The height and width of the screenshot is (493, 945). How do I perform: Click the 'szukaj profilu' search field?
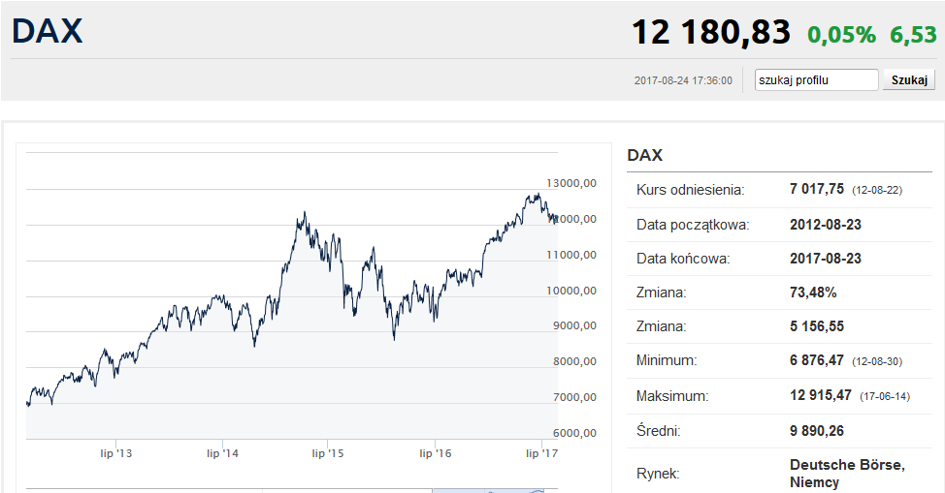click(816, 80)
